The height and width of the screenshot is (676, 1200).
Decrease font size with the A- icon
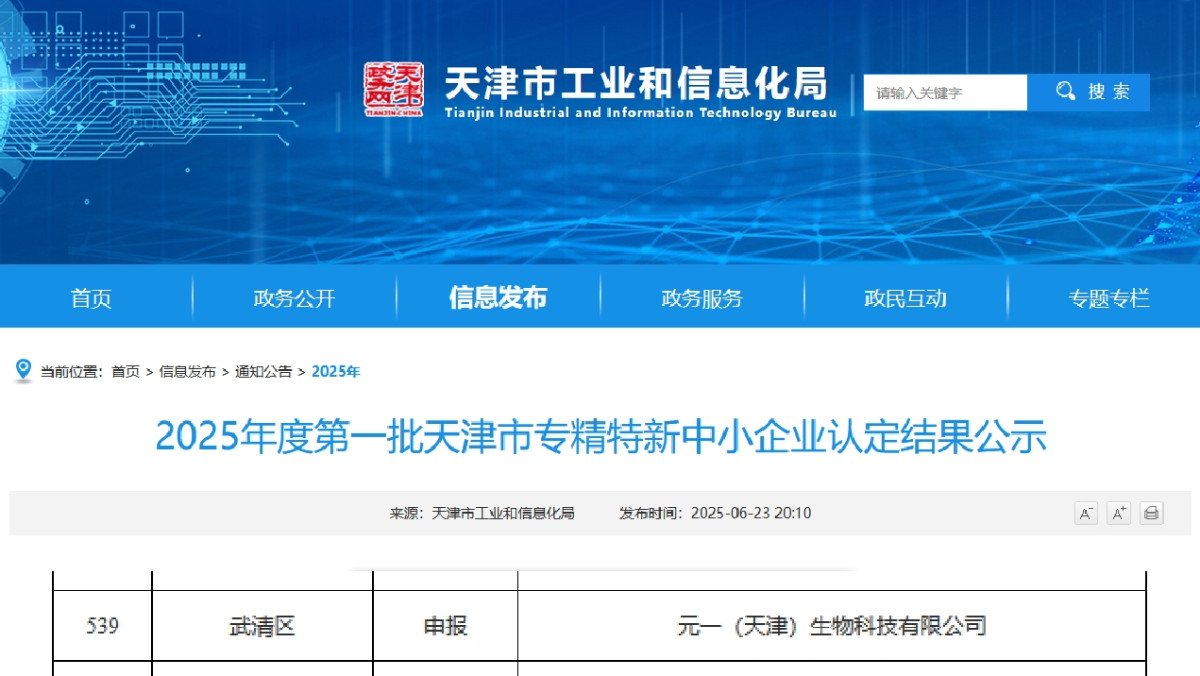pyautogui.click(x=1086, y=513)
